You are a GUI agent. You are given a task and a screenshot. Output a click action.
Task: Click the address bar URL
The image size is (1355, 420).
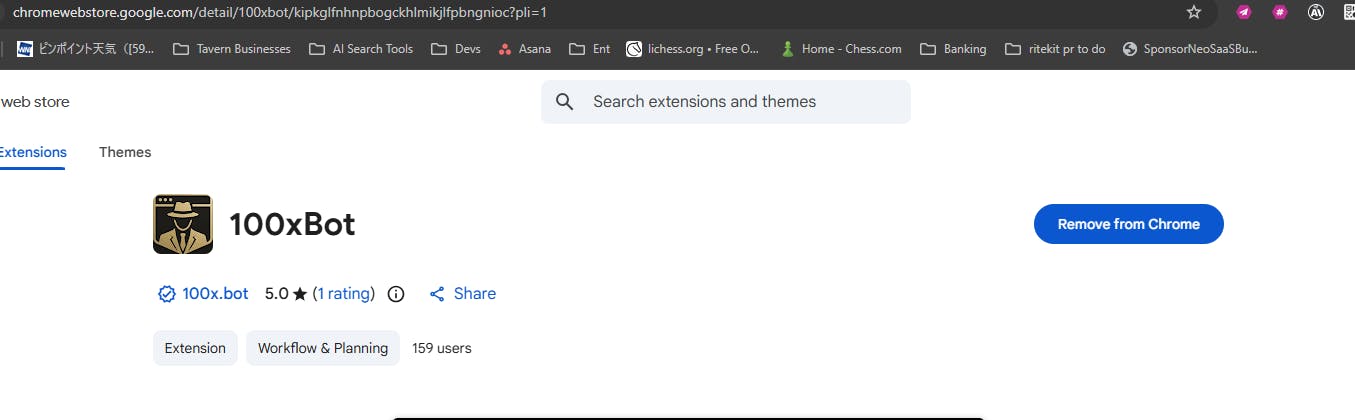click(279, 12)
